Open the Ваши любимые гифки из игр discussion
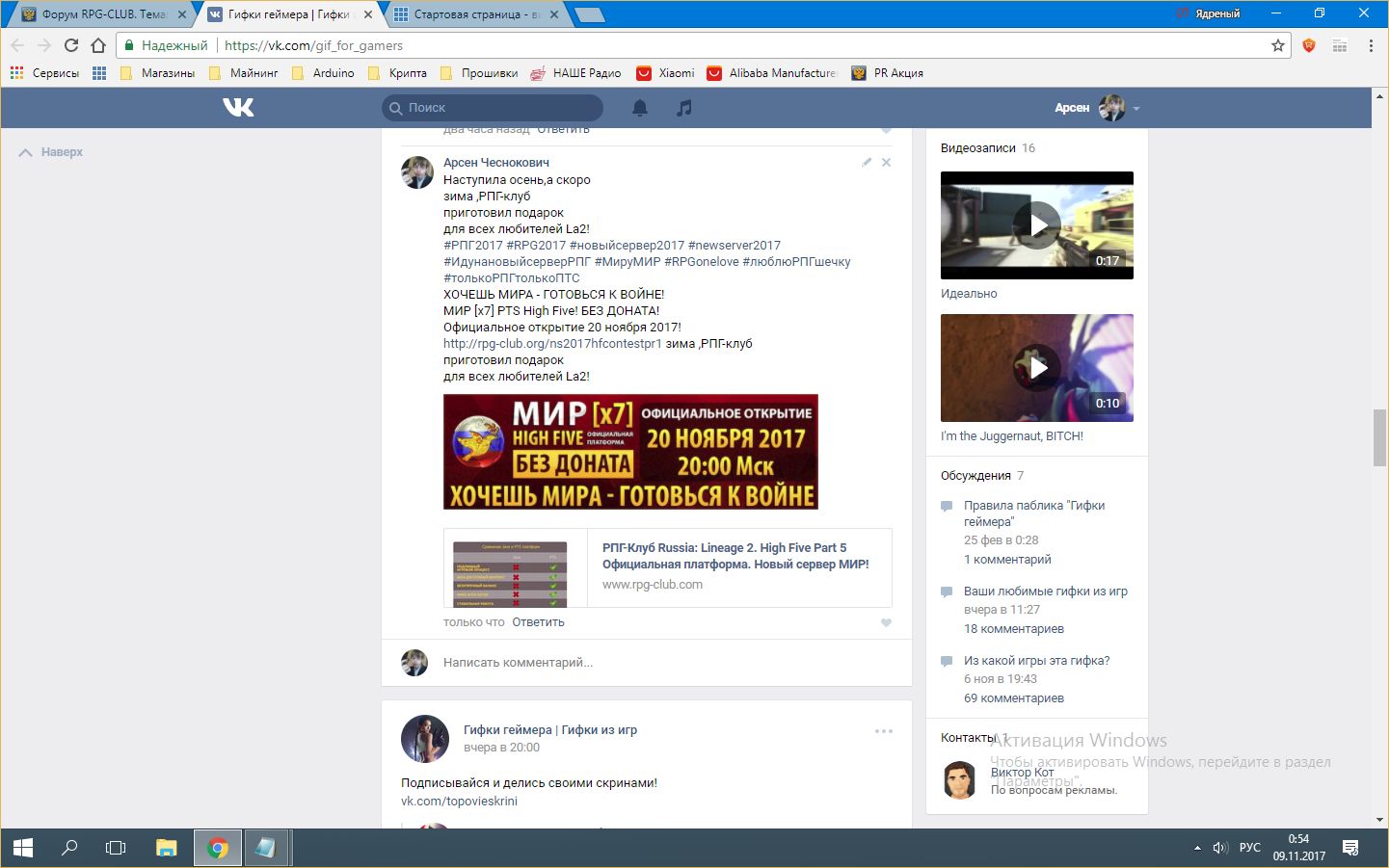The width and height of the screenshot is (1389, 868). pos(1046,592)
